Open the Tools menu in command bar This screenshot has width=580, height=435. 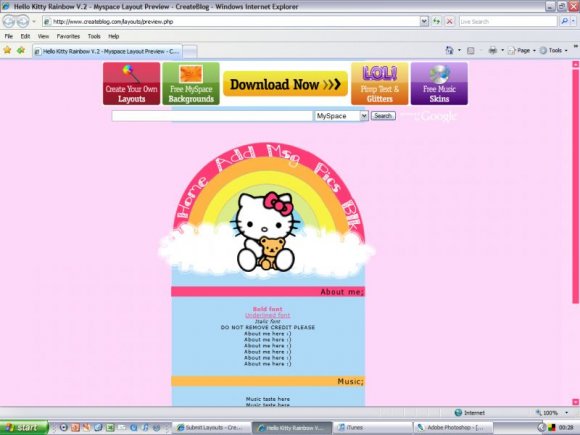click(x=553, y=50)
